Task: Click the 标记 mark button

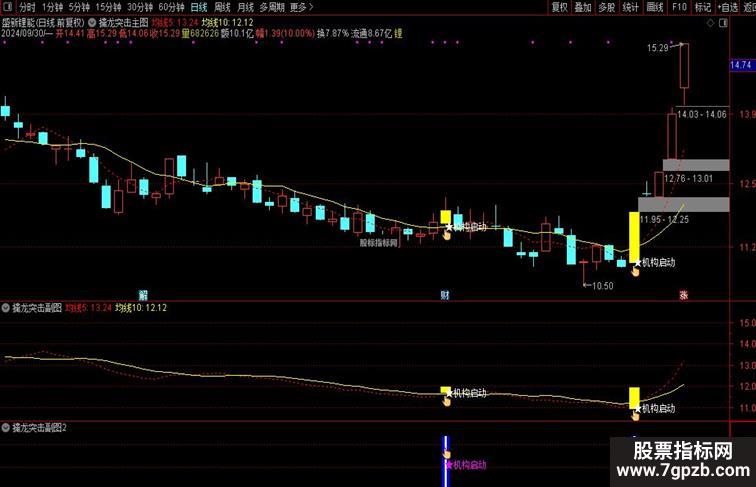Action: [702, 7]
